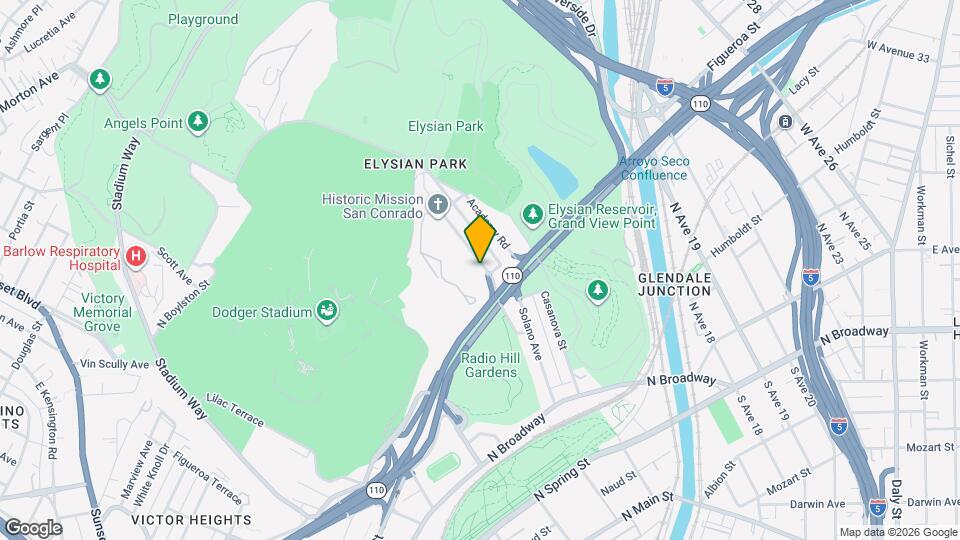Click the Map data ©2026 Google attribution
Screen dimensions: 960x540
pos(898,533)
